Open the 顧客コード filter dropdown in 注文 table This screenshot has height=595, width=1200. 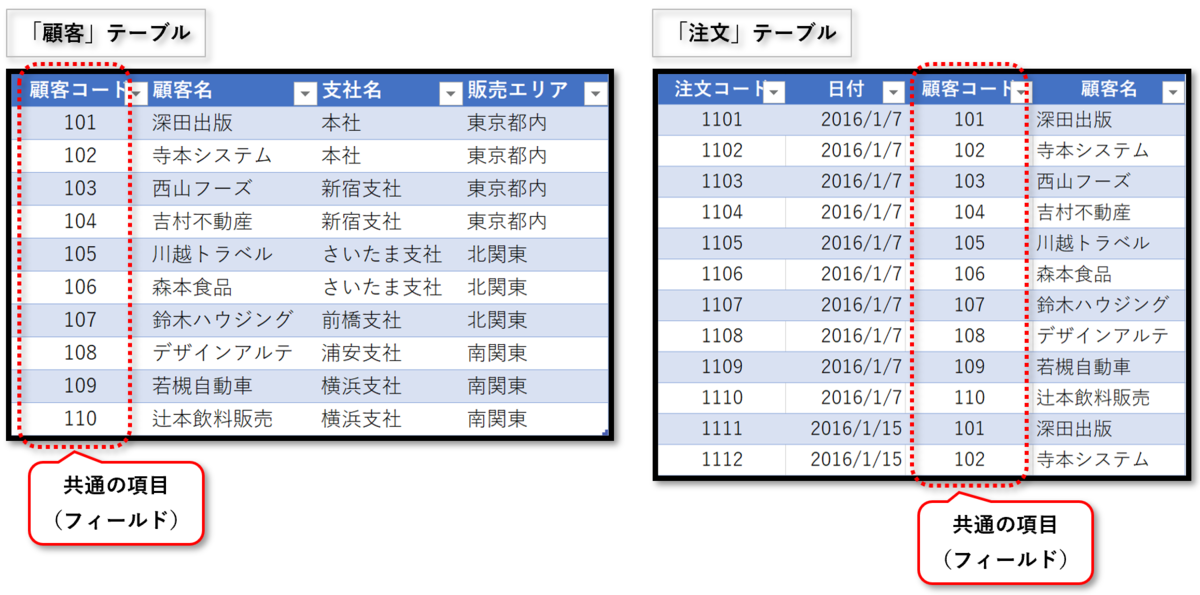click(1019, 92)
